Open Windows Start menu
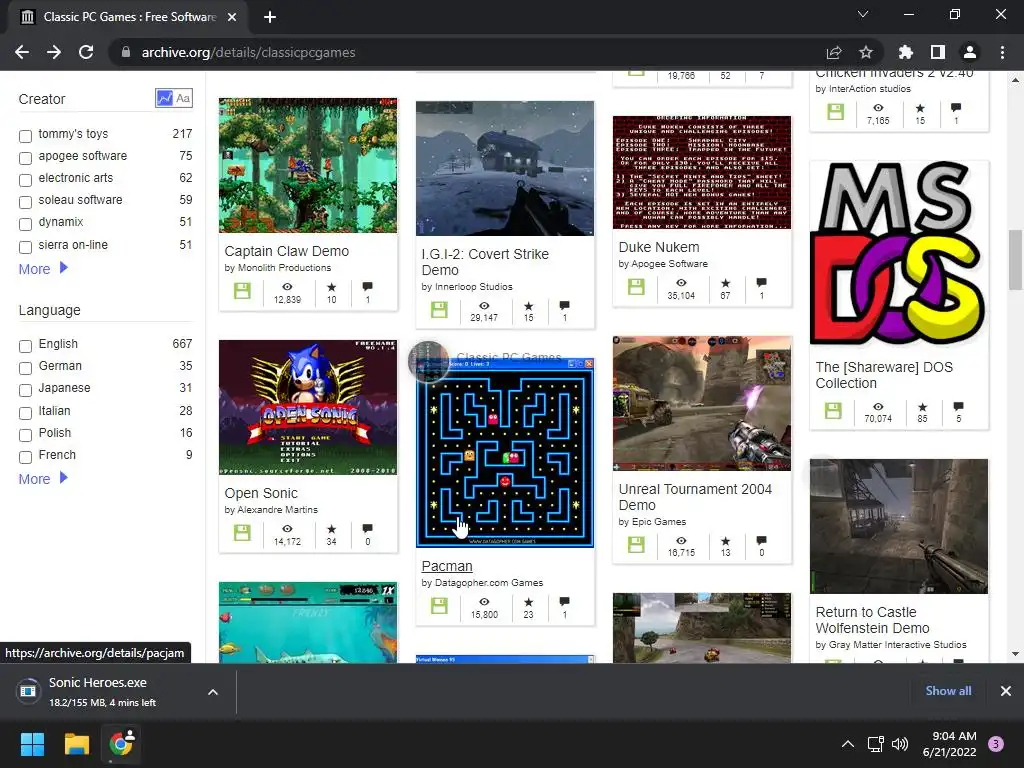This screenshot has width=1024, height=768. point(32,744)
